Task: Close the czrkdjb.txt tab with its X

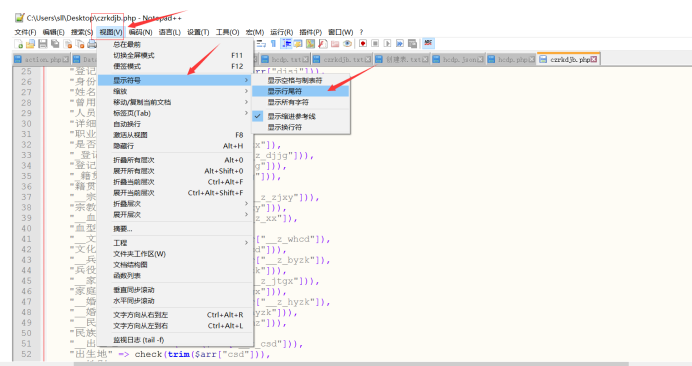Action: [x=367, y=59]
